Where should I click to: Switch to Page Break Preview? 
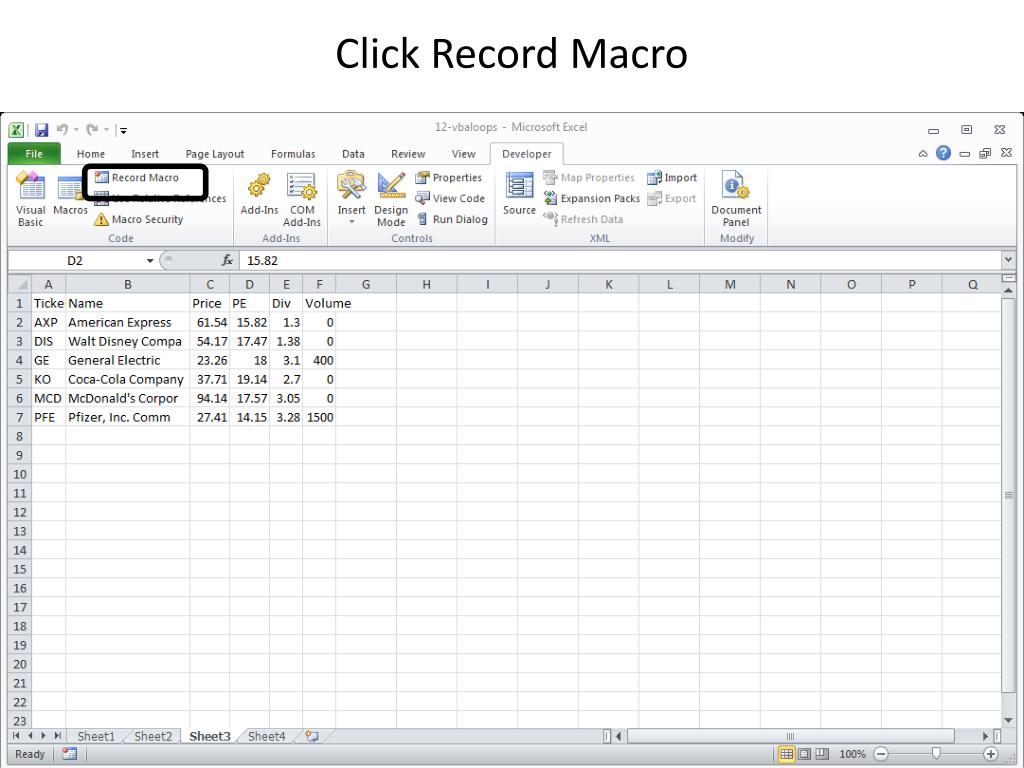822,754
